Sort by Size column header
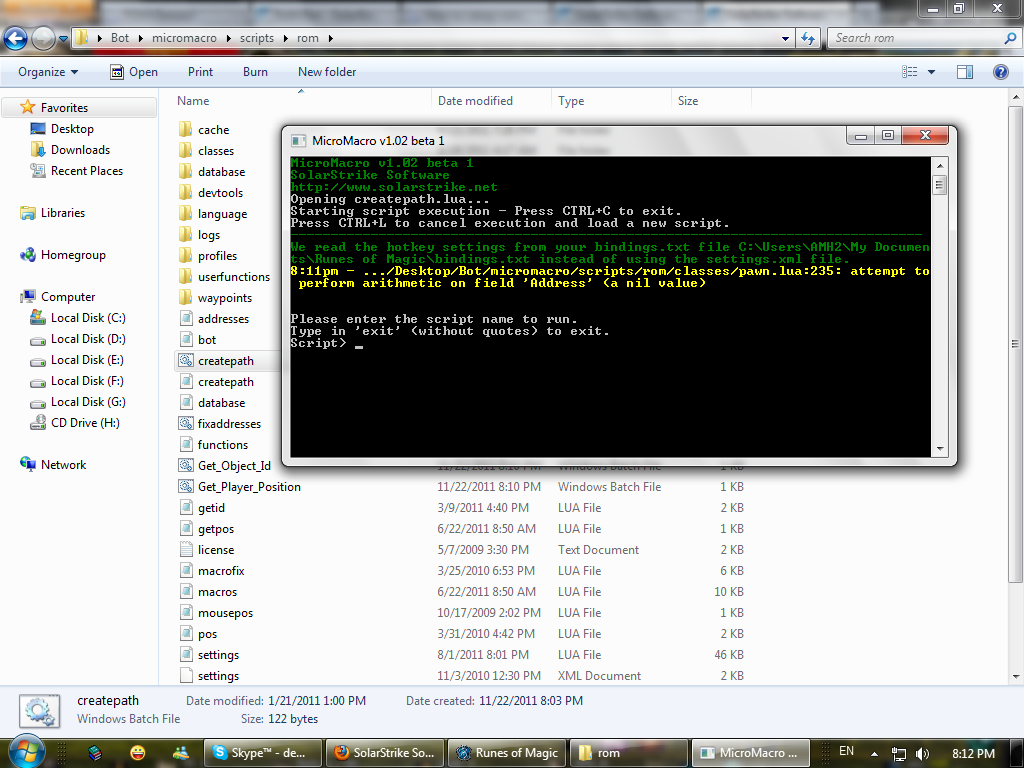1024x768 pixels. tap(688, 101)
